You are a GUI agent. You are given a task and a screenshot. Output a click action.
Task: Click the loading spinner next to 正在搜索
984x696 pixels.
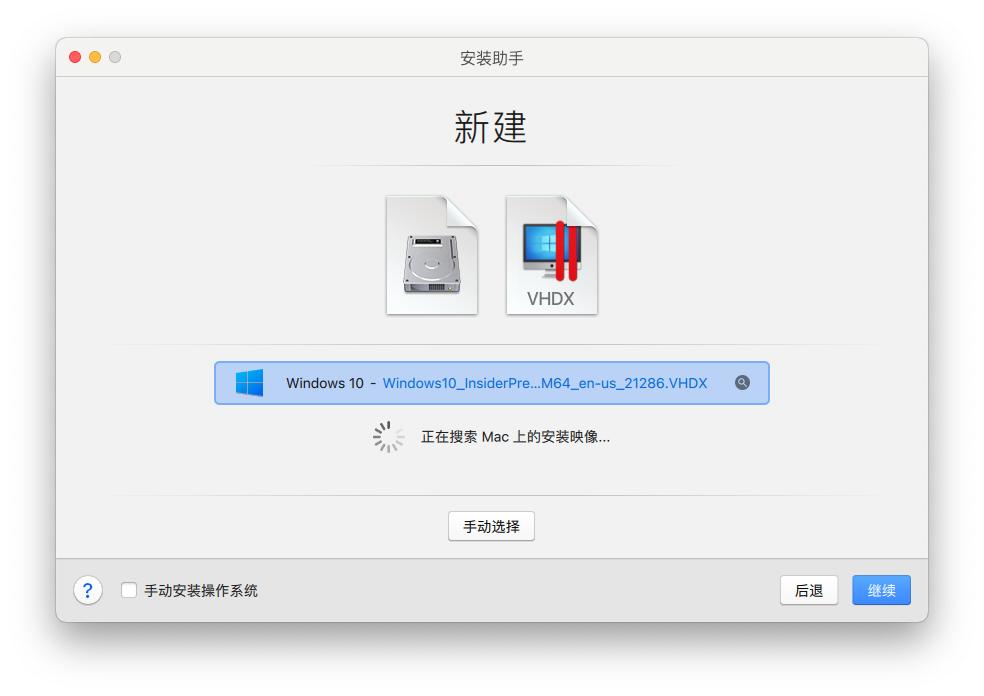pos(388,437)
